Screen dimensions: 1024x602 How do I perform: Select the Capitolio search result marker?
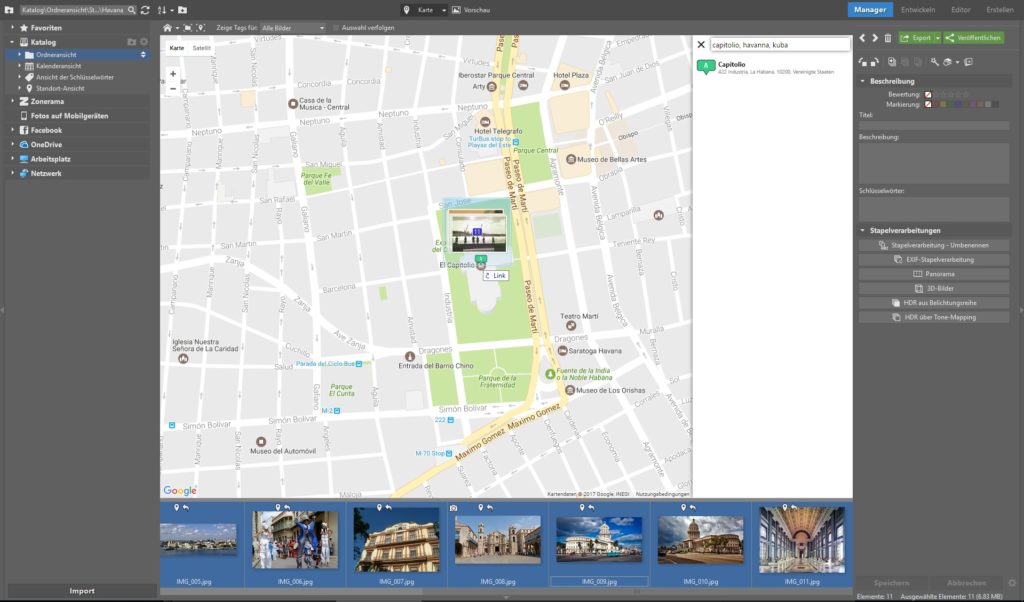pyautogui.click(x=705, y=67)
